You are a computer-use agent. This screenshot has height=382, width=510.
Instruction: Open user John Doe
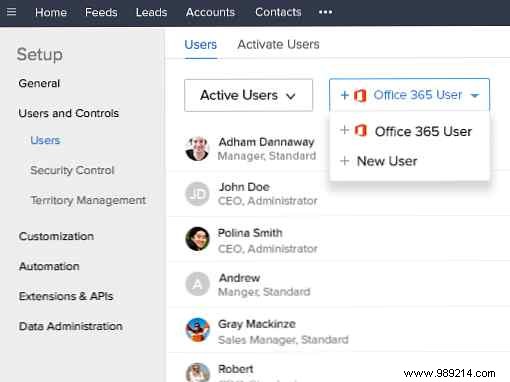coord(244,187)
